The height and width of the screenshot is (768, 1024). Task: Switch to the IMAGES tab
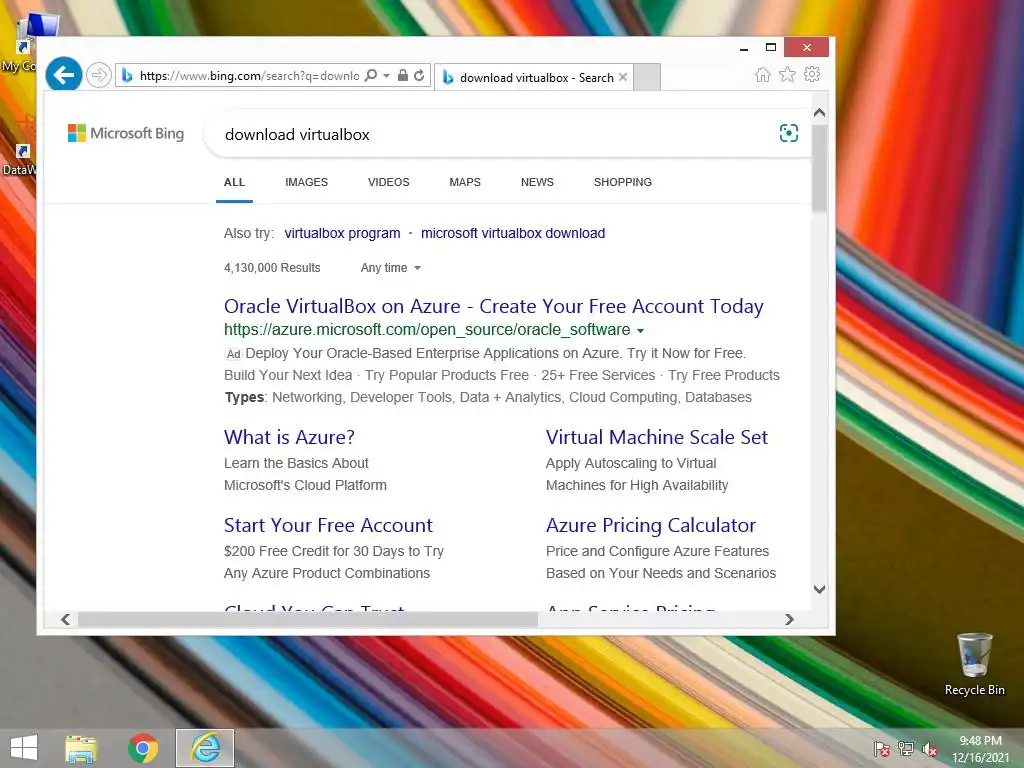click(x=306, y=182)
